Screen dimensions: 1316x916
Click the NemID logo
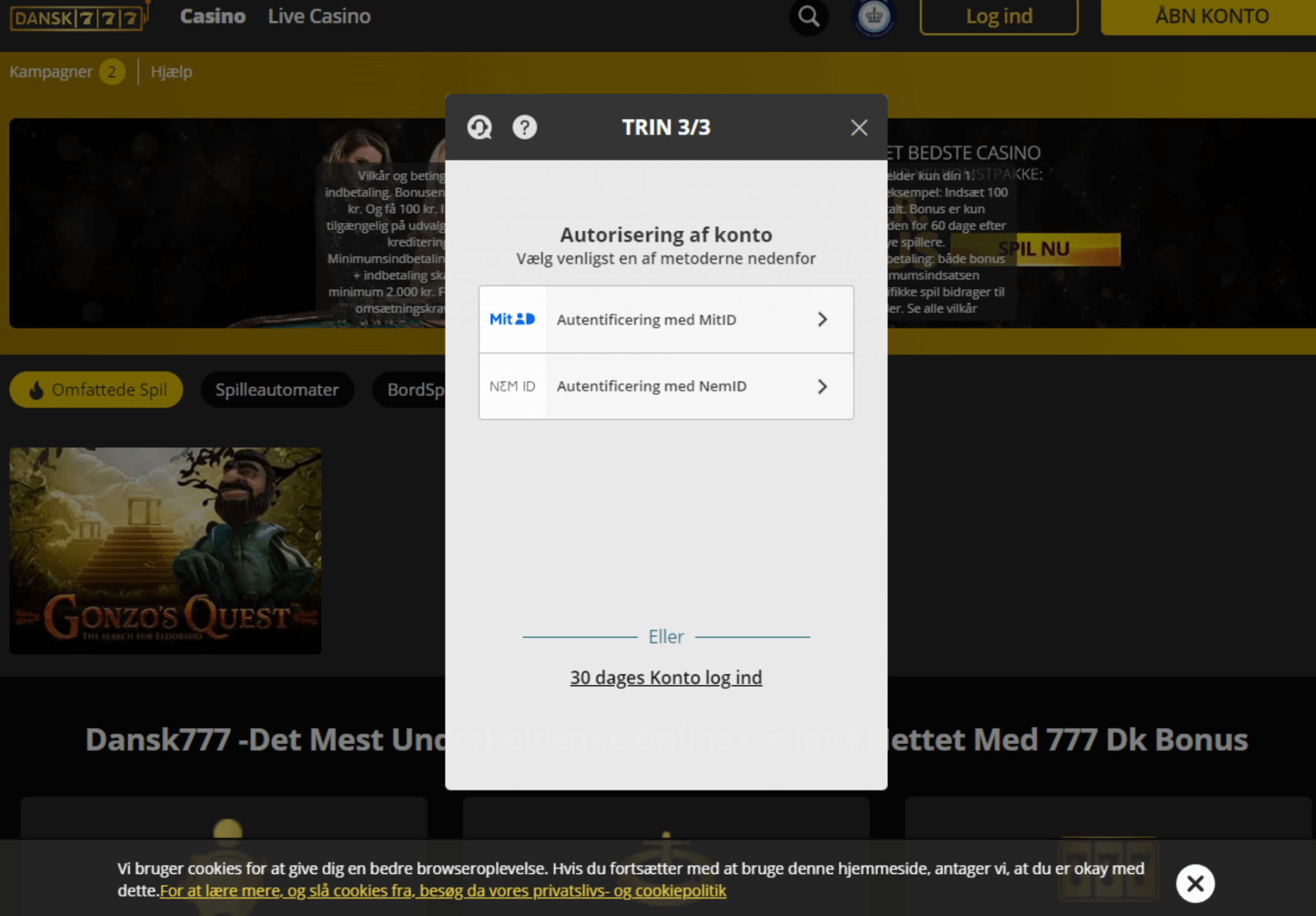coord(512,386)
